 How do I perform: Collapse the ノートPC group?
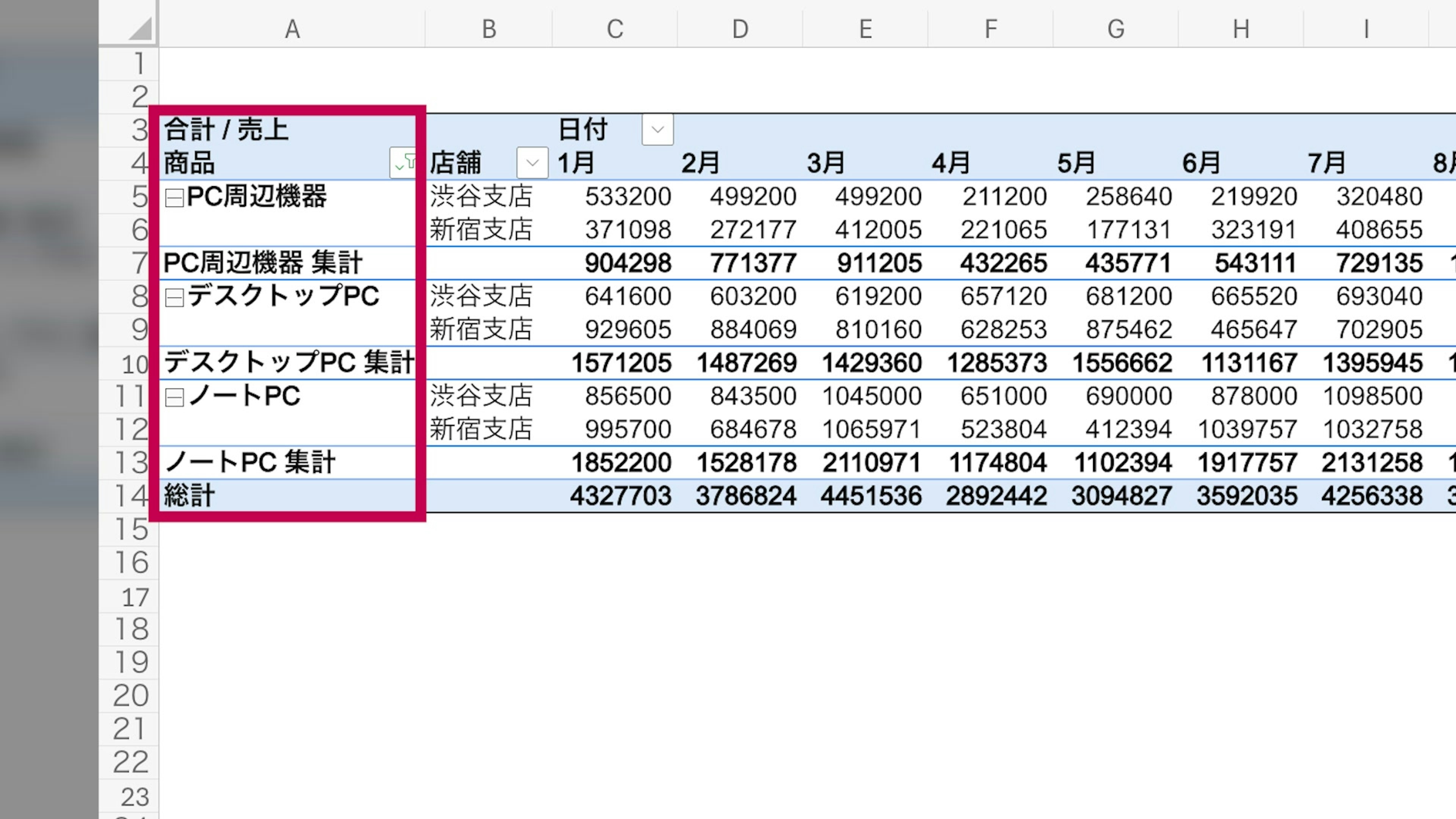[174, 397]
